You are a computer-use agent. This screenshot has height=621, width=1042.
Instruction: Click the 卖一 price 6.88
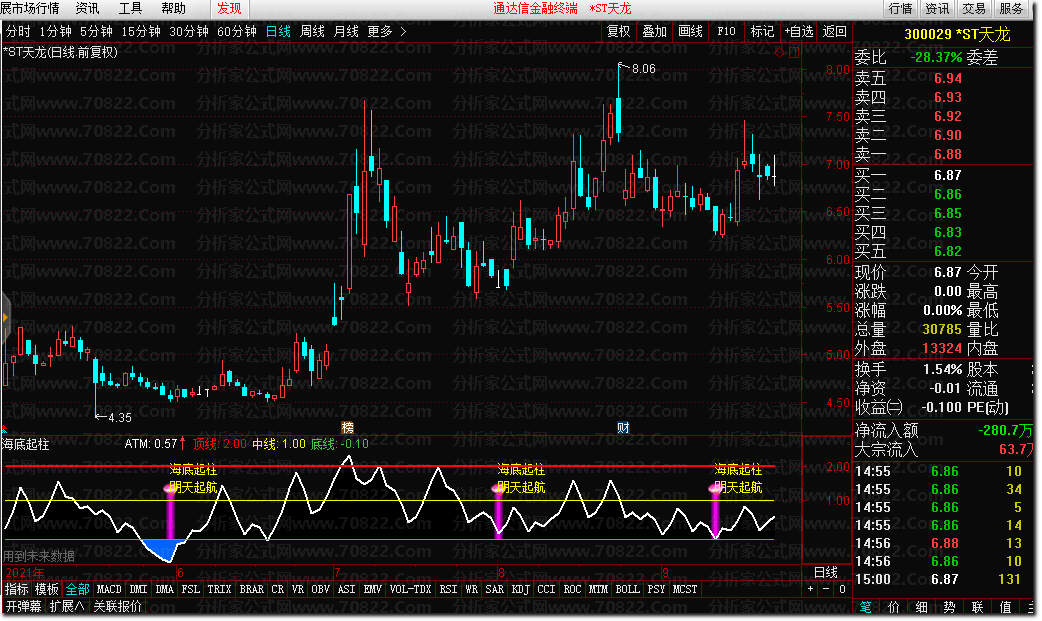click(x=948, y=154)
